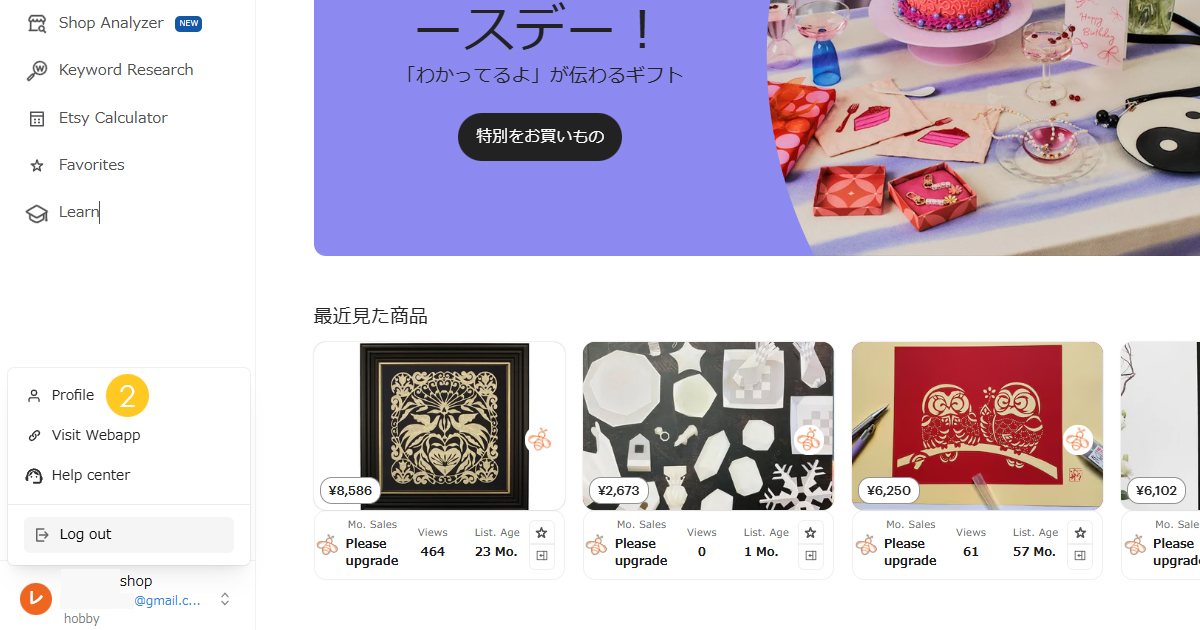Favorite the ¥2,673 white molds listing
The height and width of the screenshot is (630, 1200).
(x=811, y=533)
